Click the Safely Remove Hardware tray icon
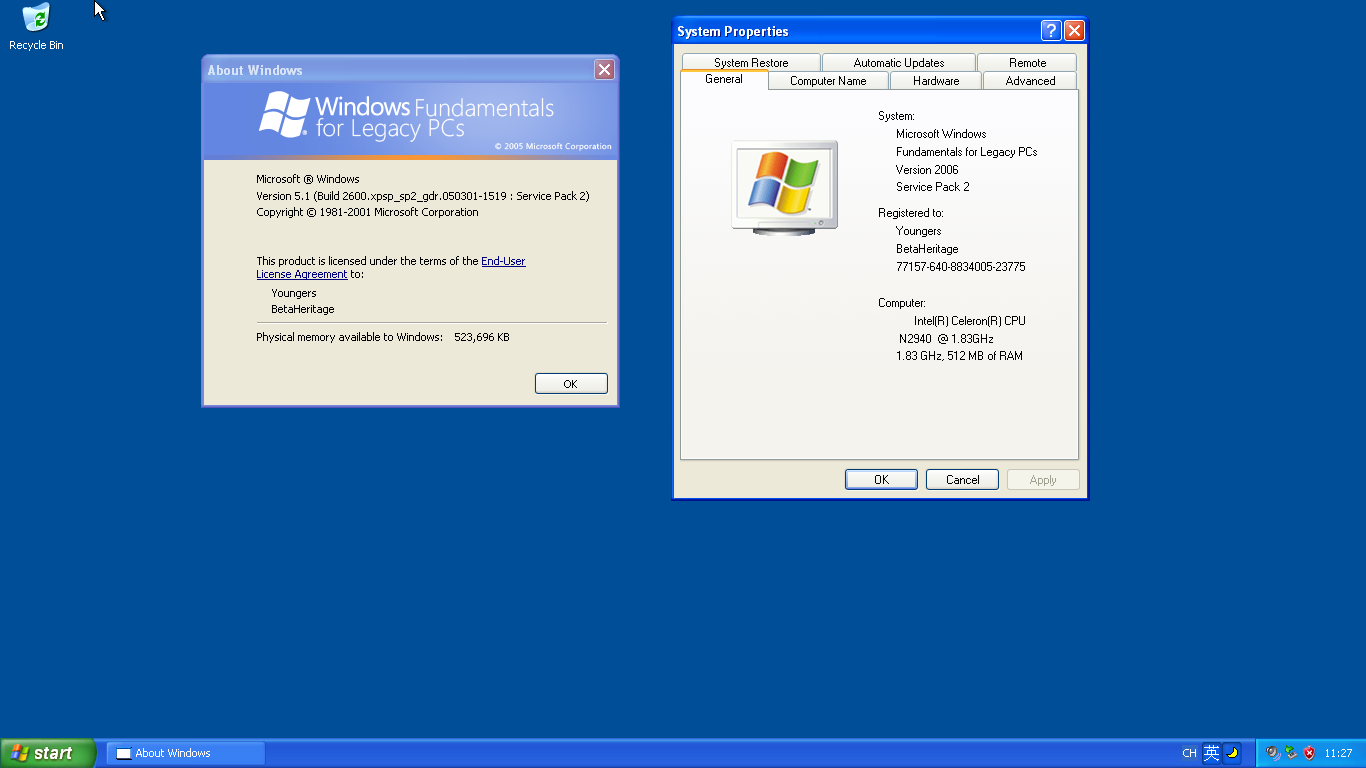This screenshot has height=768, width=1366. pyautogui.click(x=1291, y=753)
